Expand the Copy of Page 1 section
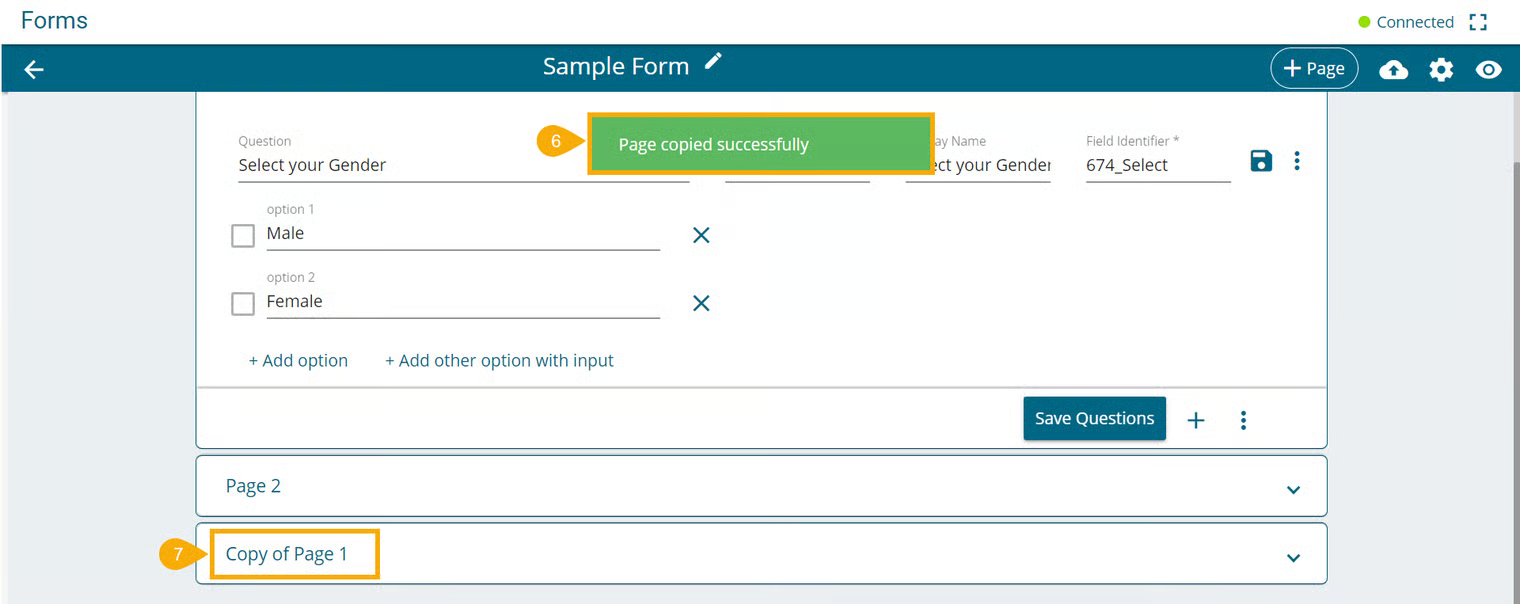This screenshot has width=1520, height=604. pos(1293,557)
